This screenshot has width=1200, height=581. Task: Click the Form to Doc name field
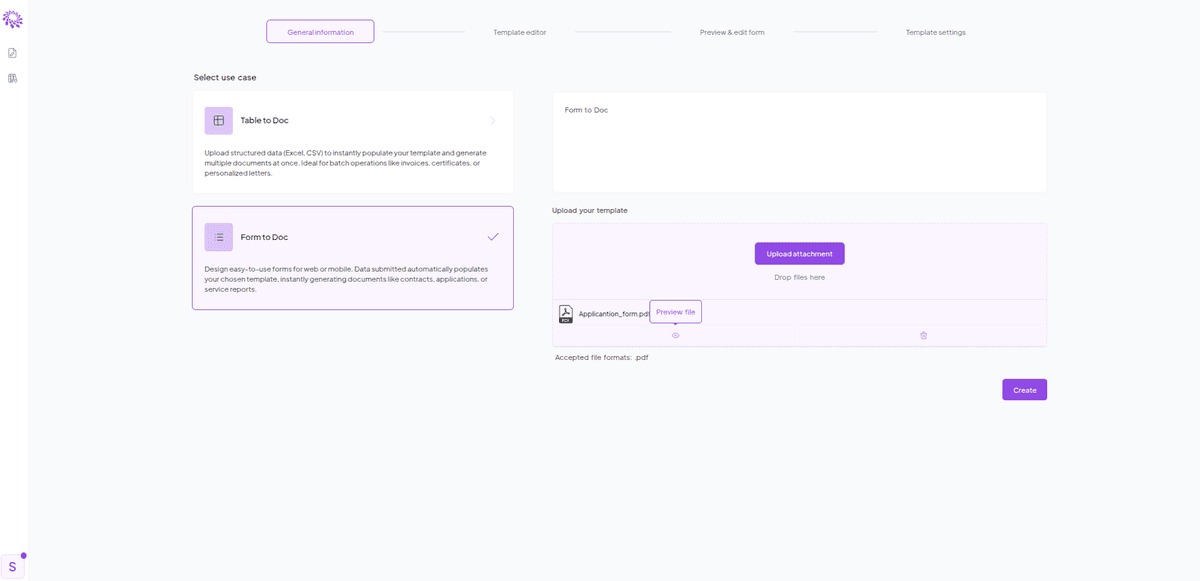700,110
